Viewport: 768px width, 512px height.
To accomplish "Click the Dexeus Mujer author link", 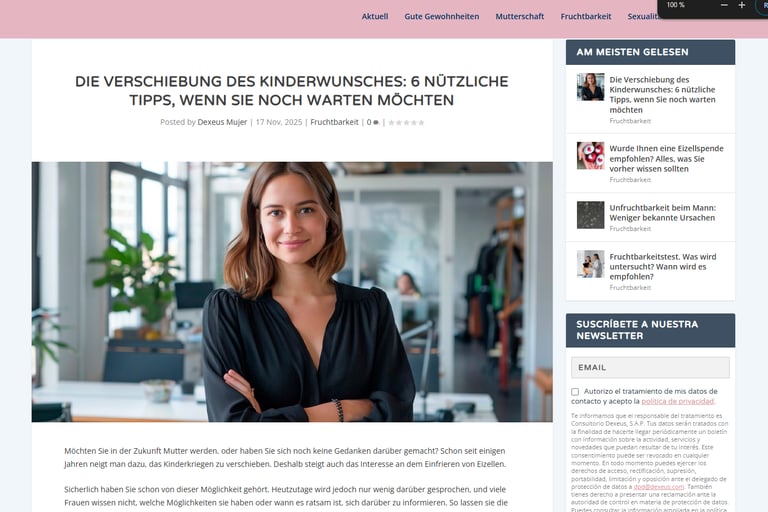I will tap(222, 122).
